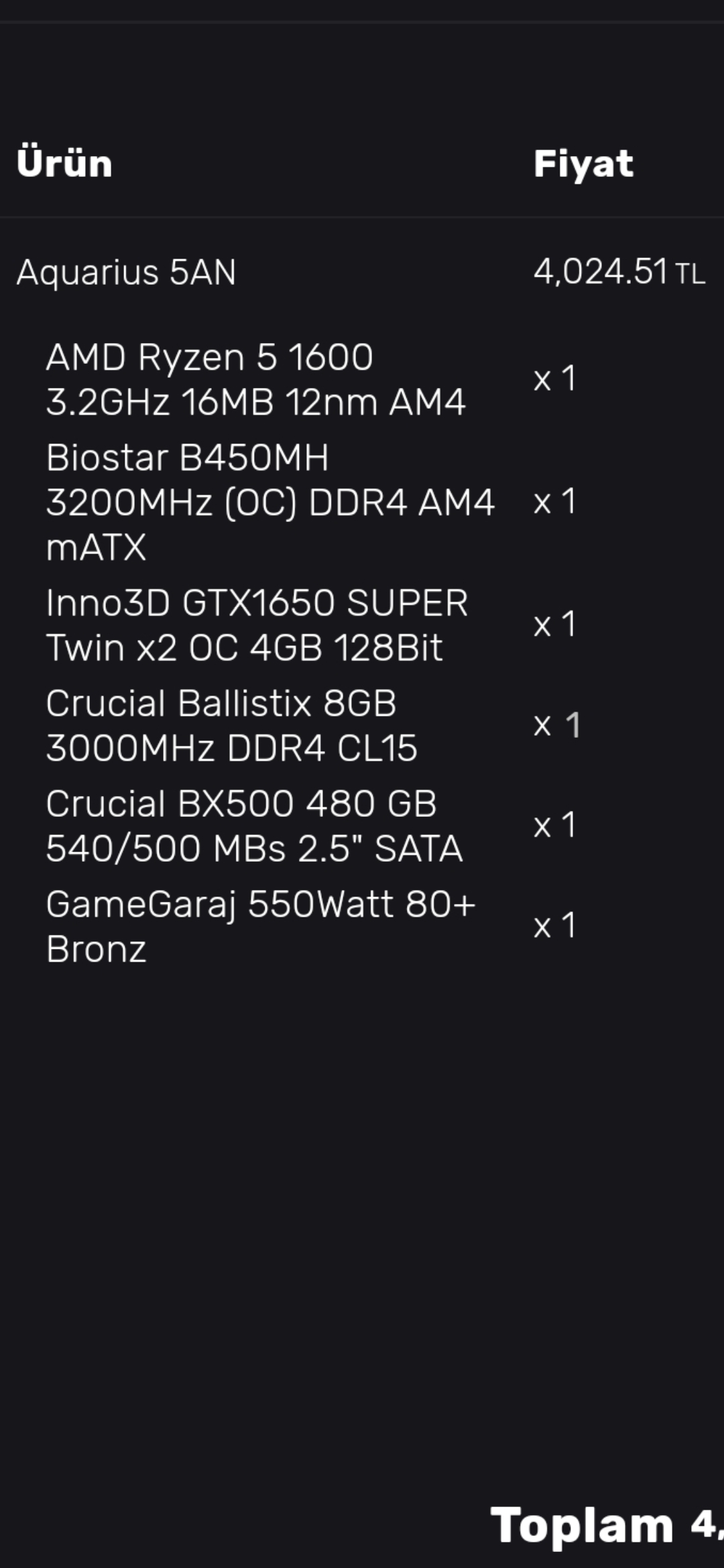724x1568 pixels.
Task: Select the AMD Ryzen 5 1600 component
Action: click(255, 379)
